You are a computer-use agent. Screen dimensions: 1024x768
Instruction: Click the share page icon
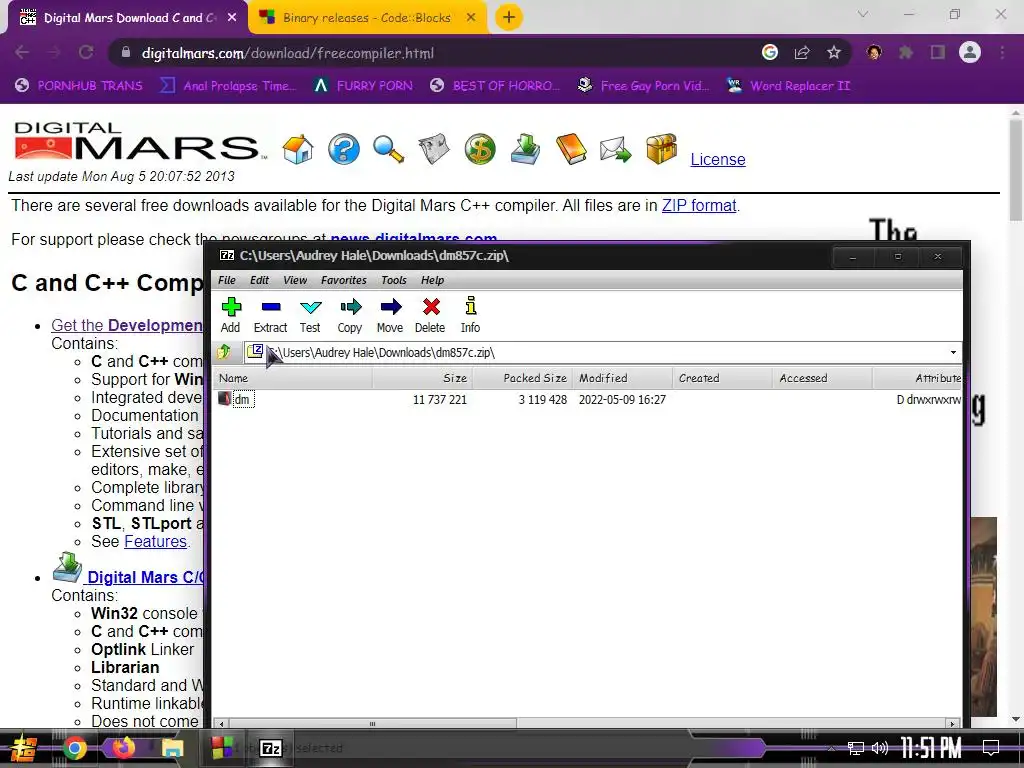point(802,52)
